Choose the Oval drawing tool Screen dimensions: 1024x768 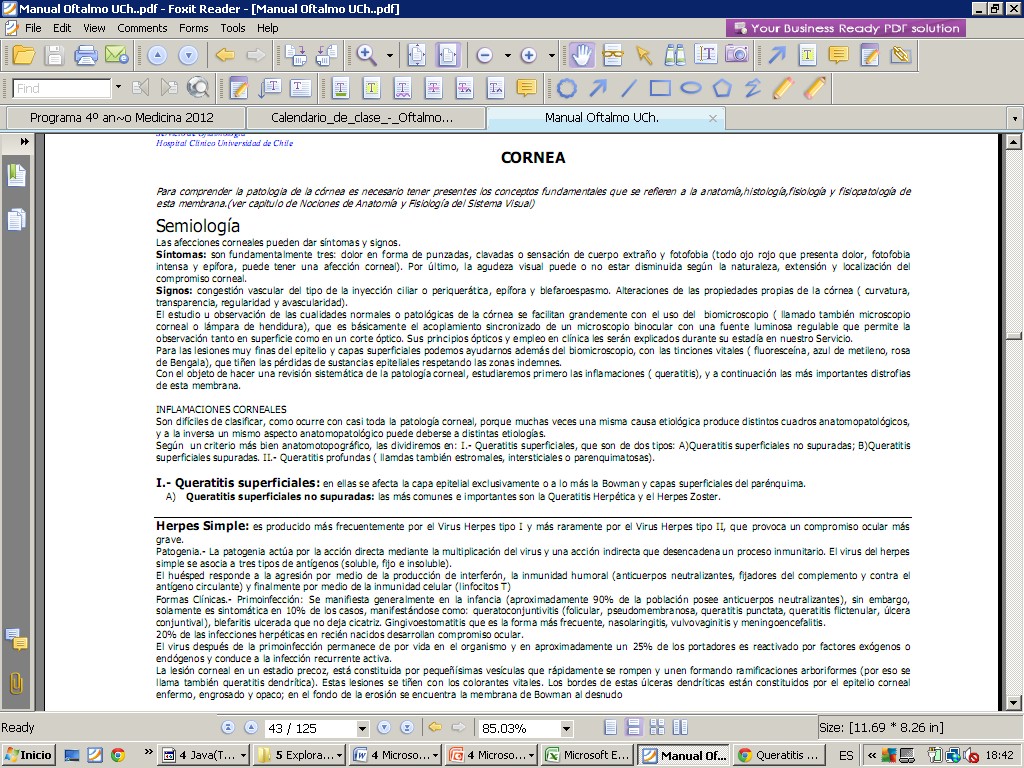click(x=691, y=88)
